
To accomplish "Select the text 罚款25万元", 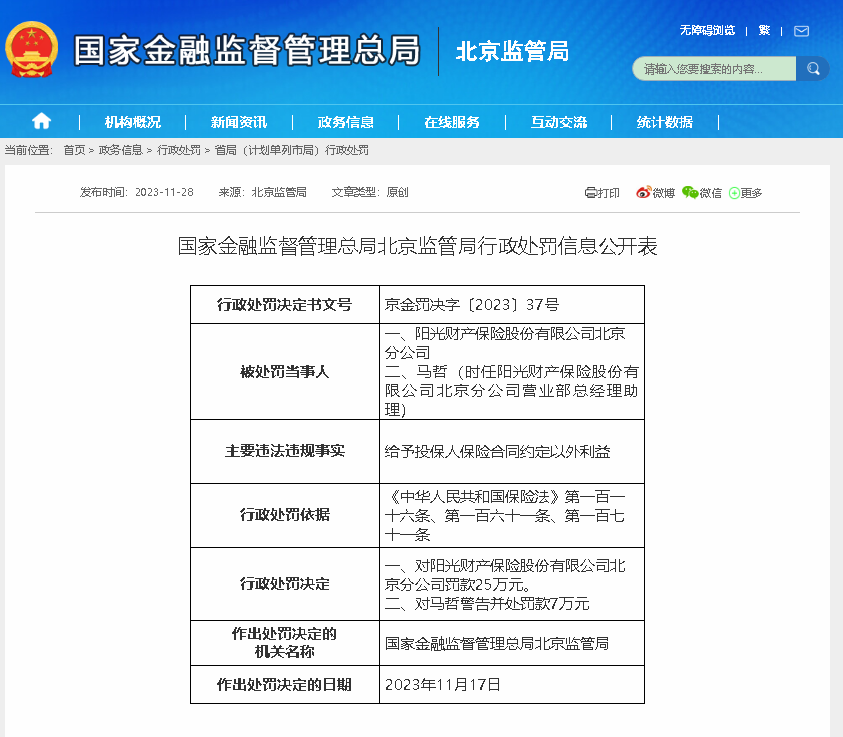I will pyautogui.click(x=485, y=584).
